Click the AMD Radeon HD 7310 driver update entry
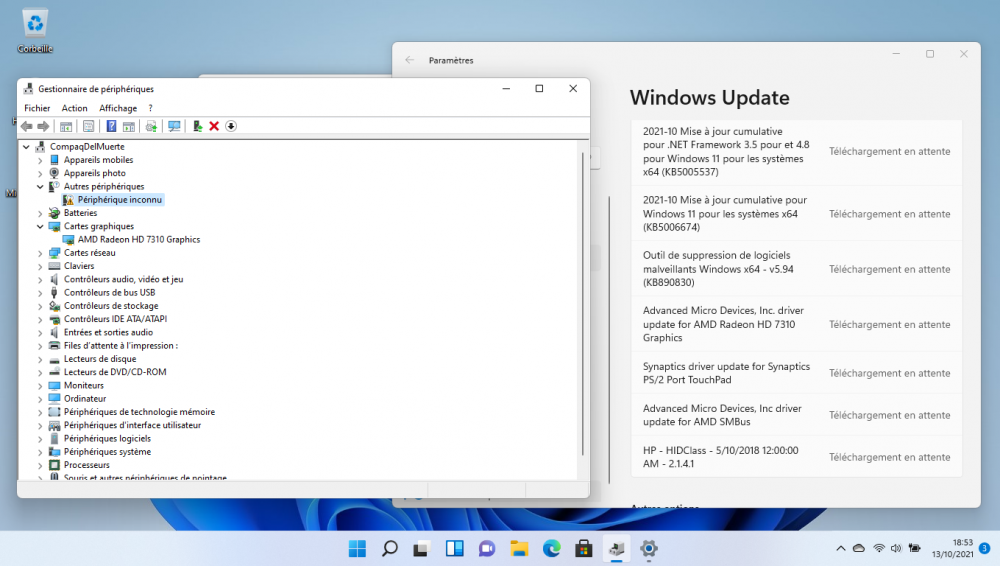This screenshot has height=566, width=1000. (x=797, y=324)
